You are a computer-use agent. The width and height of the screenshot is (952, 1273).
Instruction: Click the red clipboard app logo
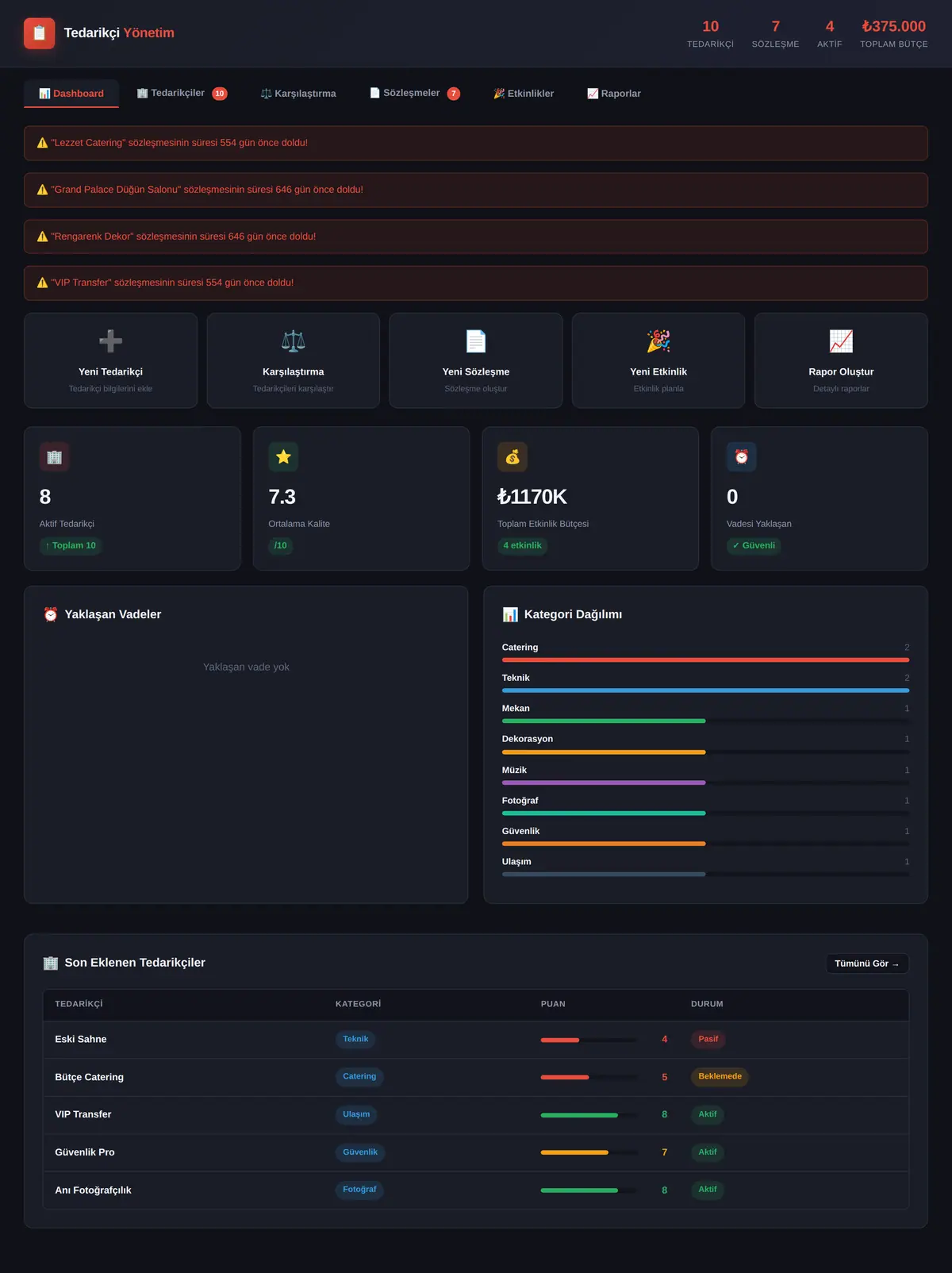pos(40,33)
